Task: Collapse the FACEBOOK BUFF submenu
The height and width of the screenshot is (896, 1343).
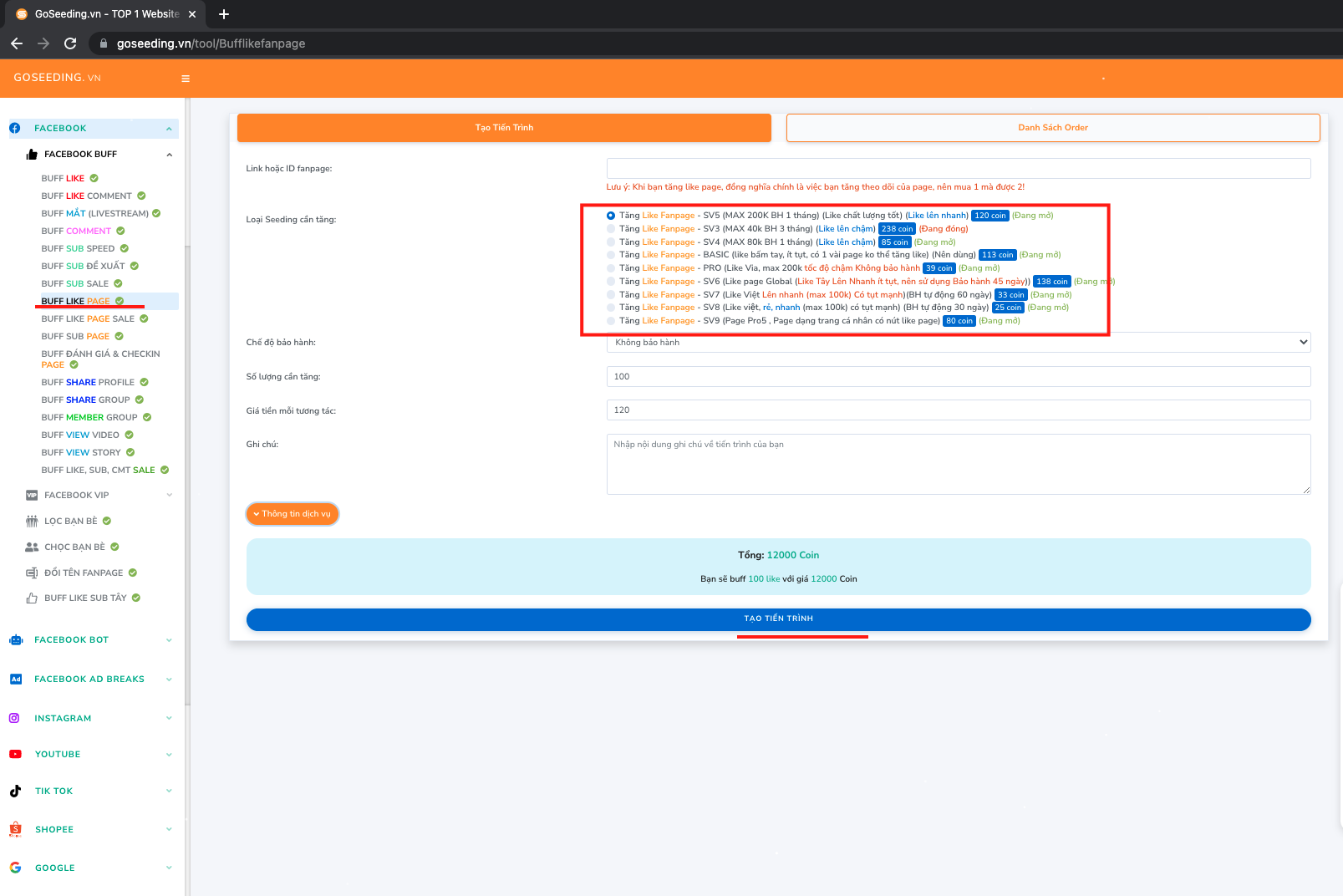Action: (x=169, y=155)
